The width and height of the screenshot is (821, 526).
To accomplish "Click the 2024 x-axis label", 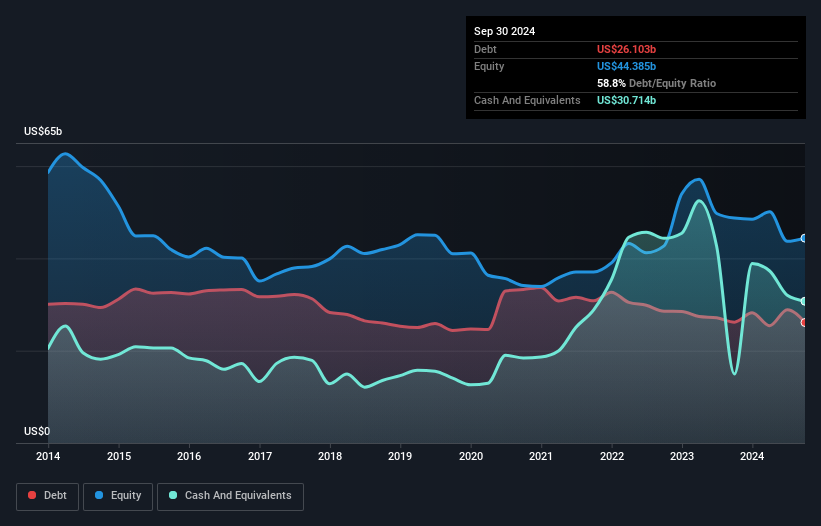I will (x=752, y=456).
